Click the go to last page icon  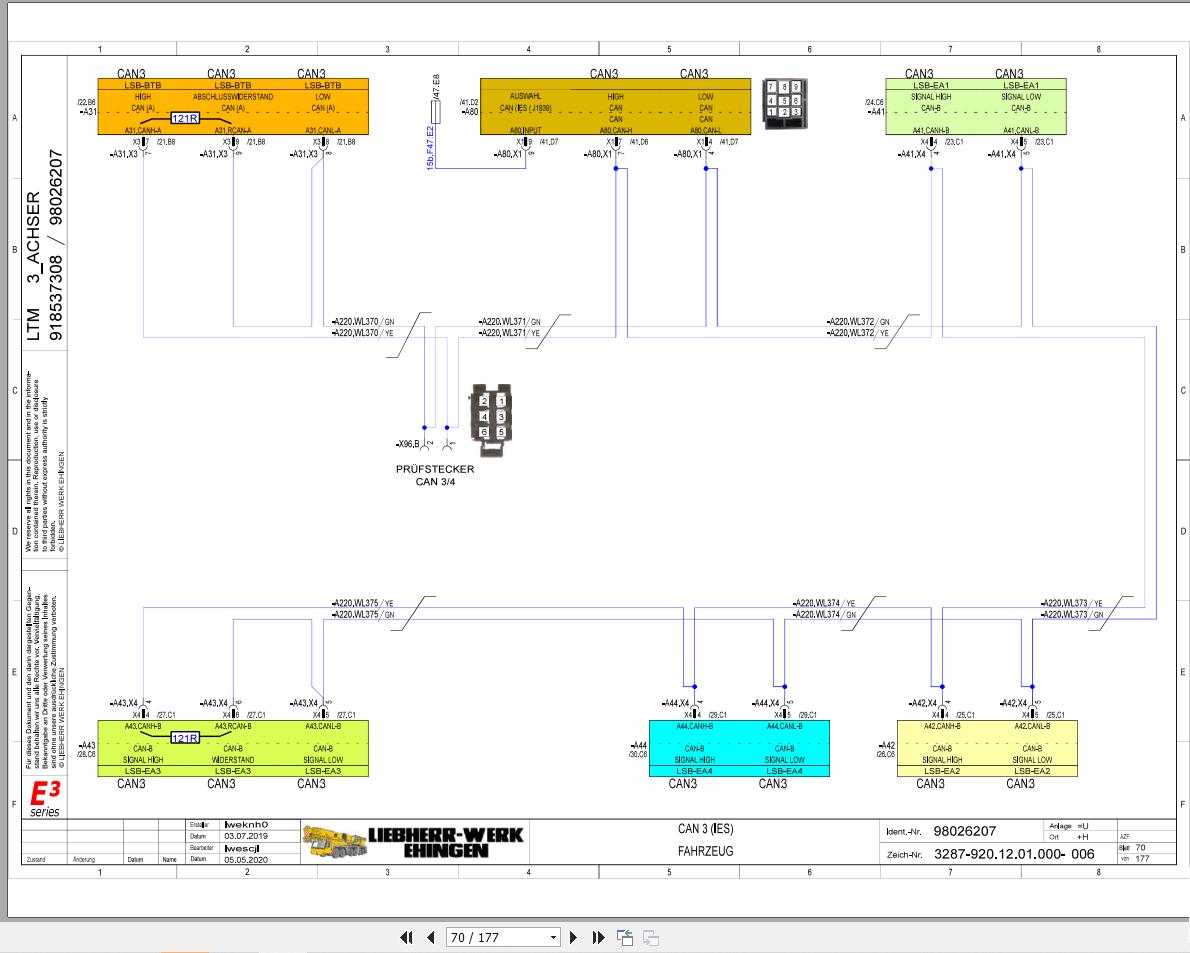597,937
